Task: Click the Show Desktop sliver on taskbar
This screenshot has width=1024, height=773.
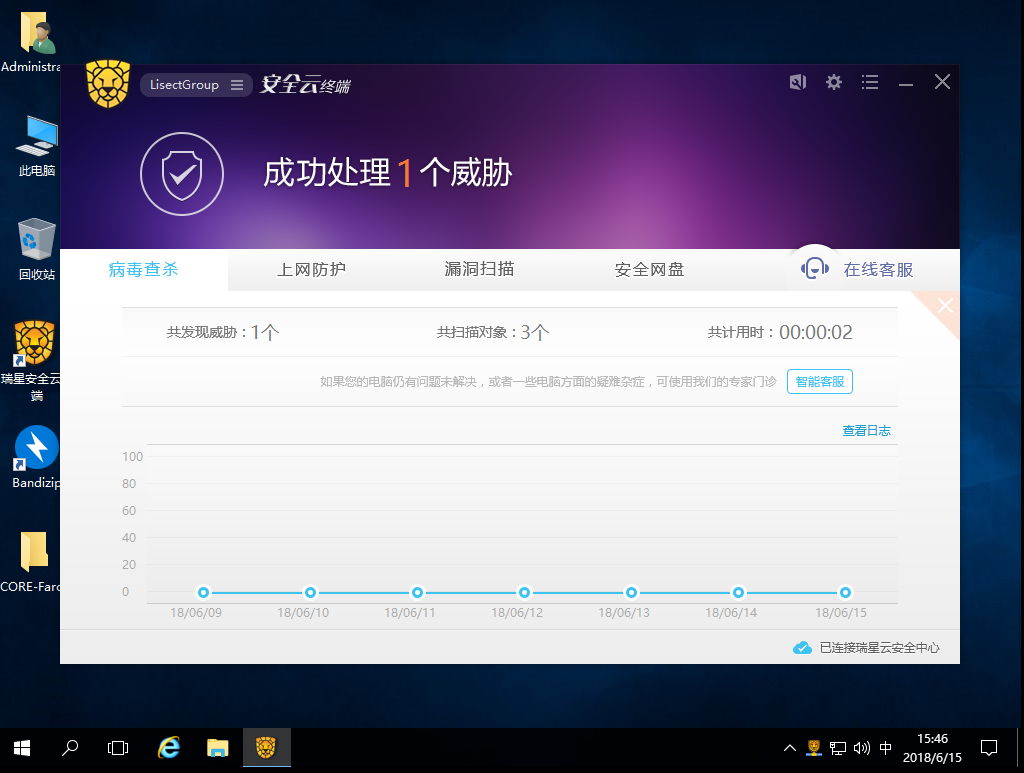Action: 1020,748
